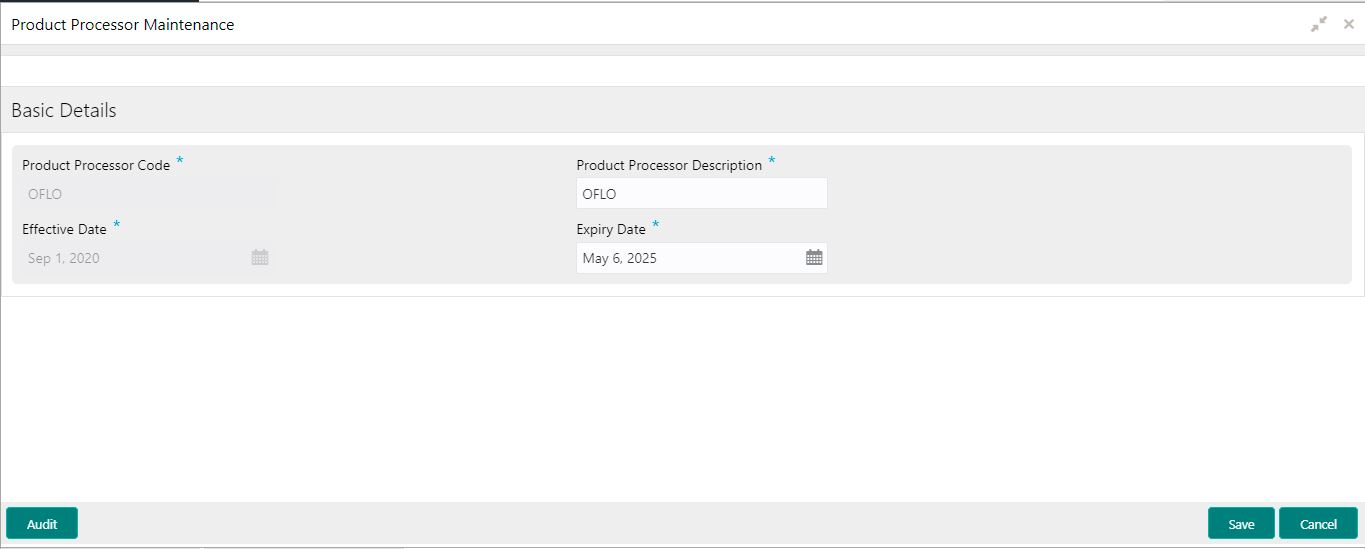Screen dimensions: 1365x549
Task: Open the Effective Date calendar icon
Action: 260,258
